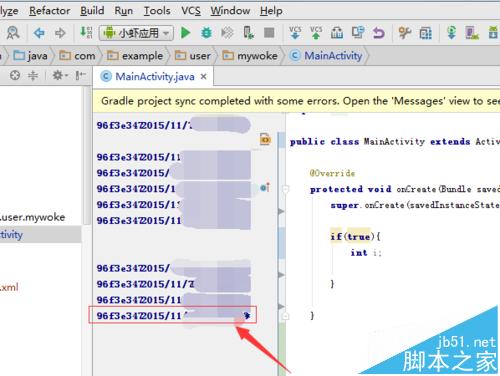Click the super.onCreate call line
The image size is (500, 376).
pos(415,205)
